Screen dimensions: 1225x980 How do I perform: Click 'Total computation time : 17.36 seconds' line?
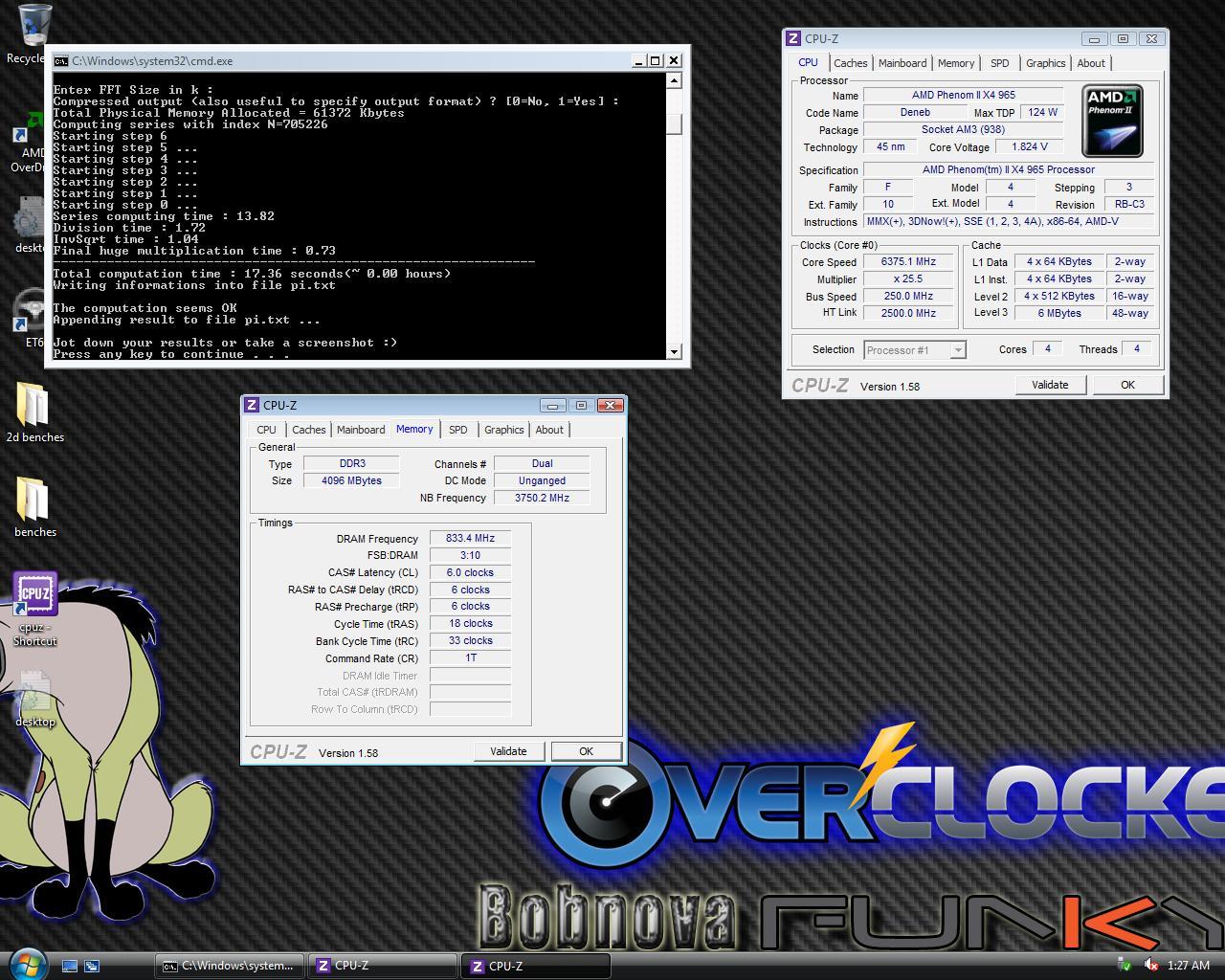click(x=252, y=274)
